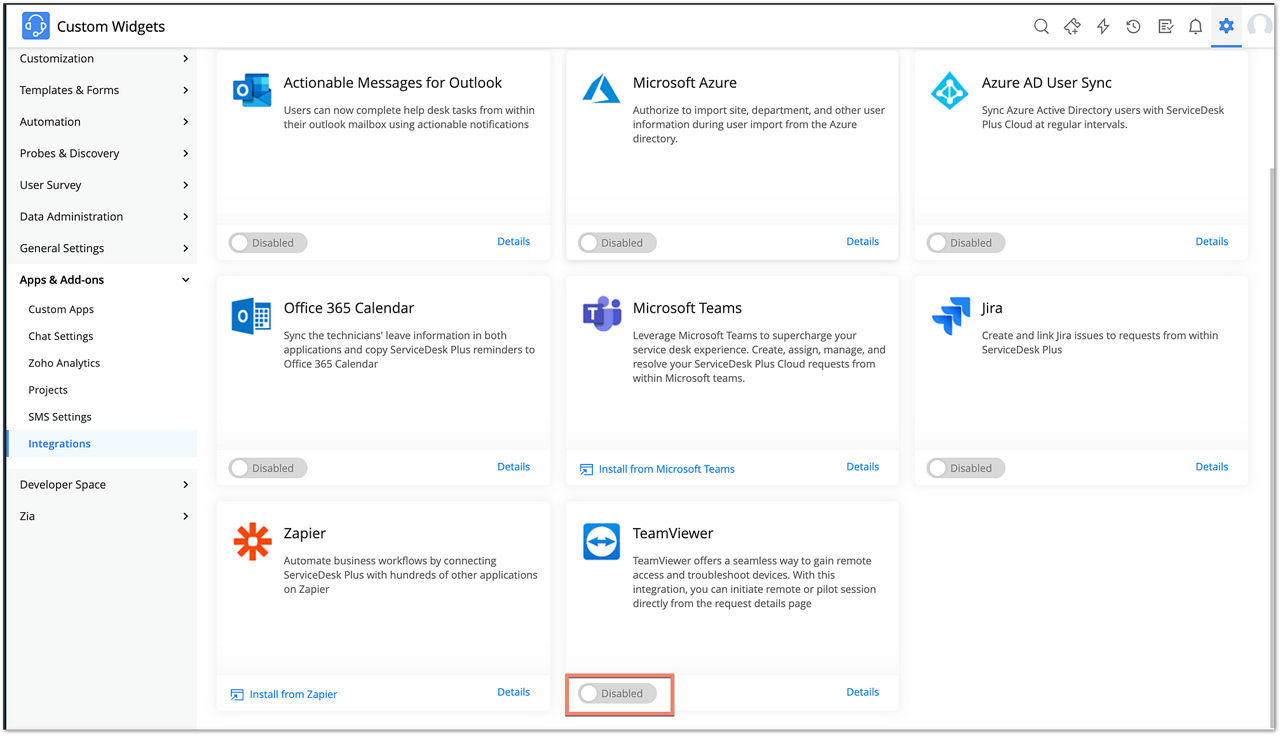Open the notifications bell
The height and width of the screenshot is (736, 1280).
pyautogui.click(x=1195, y=26)
